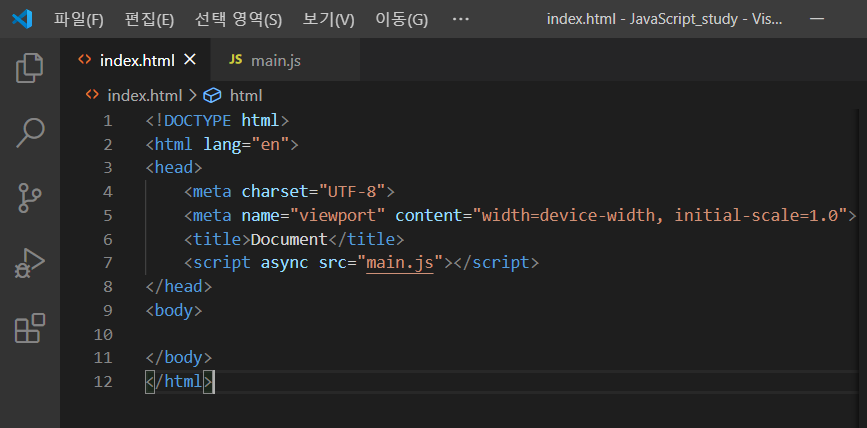867x428 pixels.
Task: Follow the main.js link in script tag
Action: coord(400,263)
